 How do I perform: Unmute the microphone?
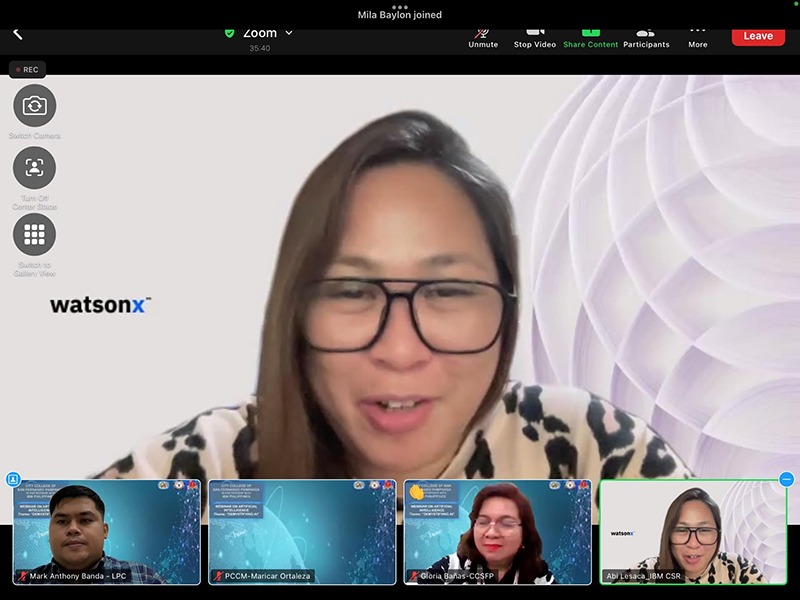483,37
